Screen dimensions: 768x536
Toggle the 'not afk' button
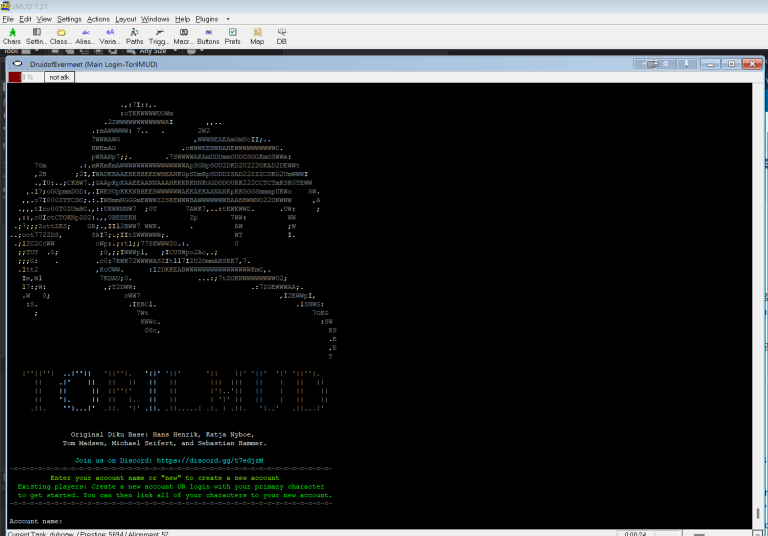[59, 77]
